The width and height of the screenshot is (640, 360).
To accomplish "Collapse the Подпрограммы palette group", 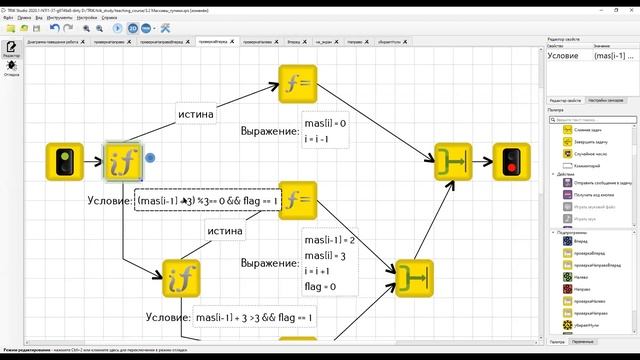I will point(553,233).
